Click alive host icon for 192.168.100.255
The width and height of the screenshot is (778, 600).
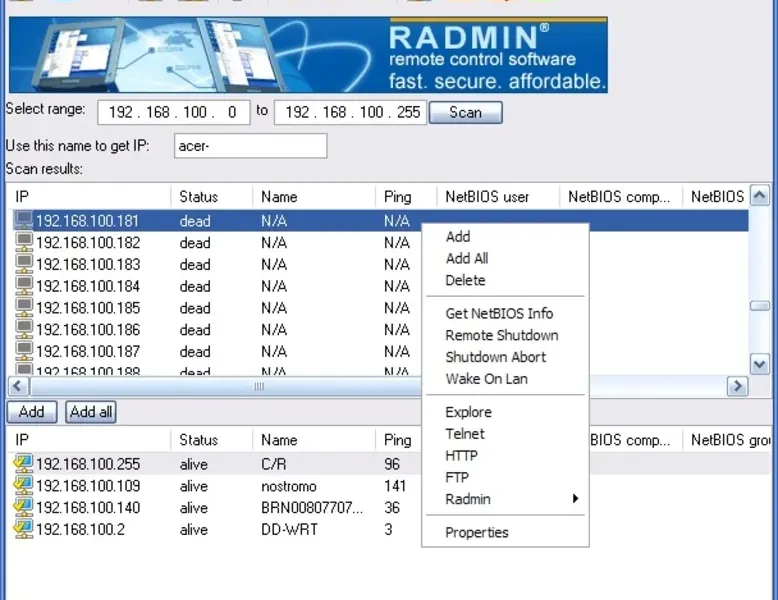[23, 464]
